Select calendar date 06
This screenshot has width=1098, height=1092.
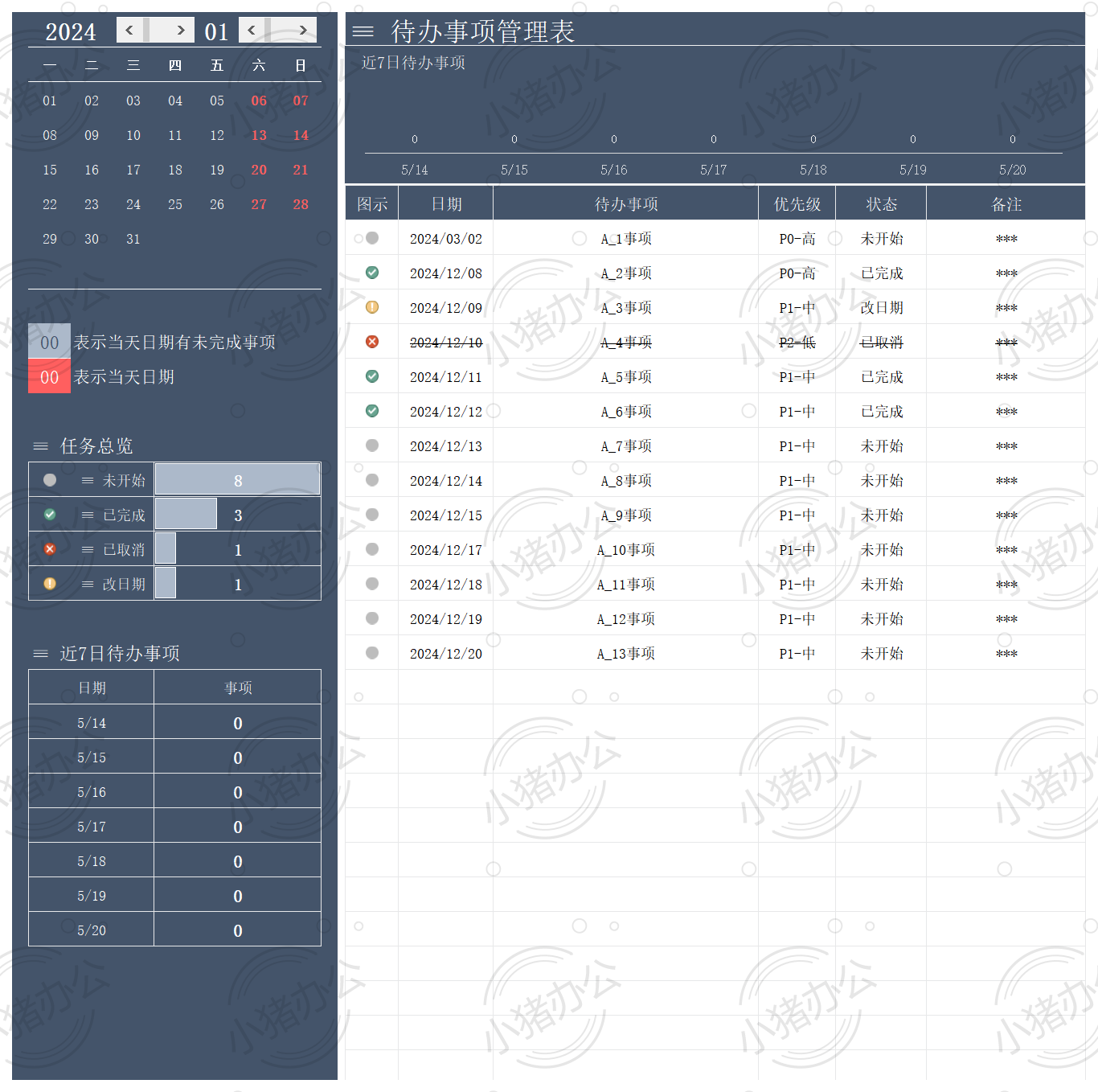(259, 101)
